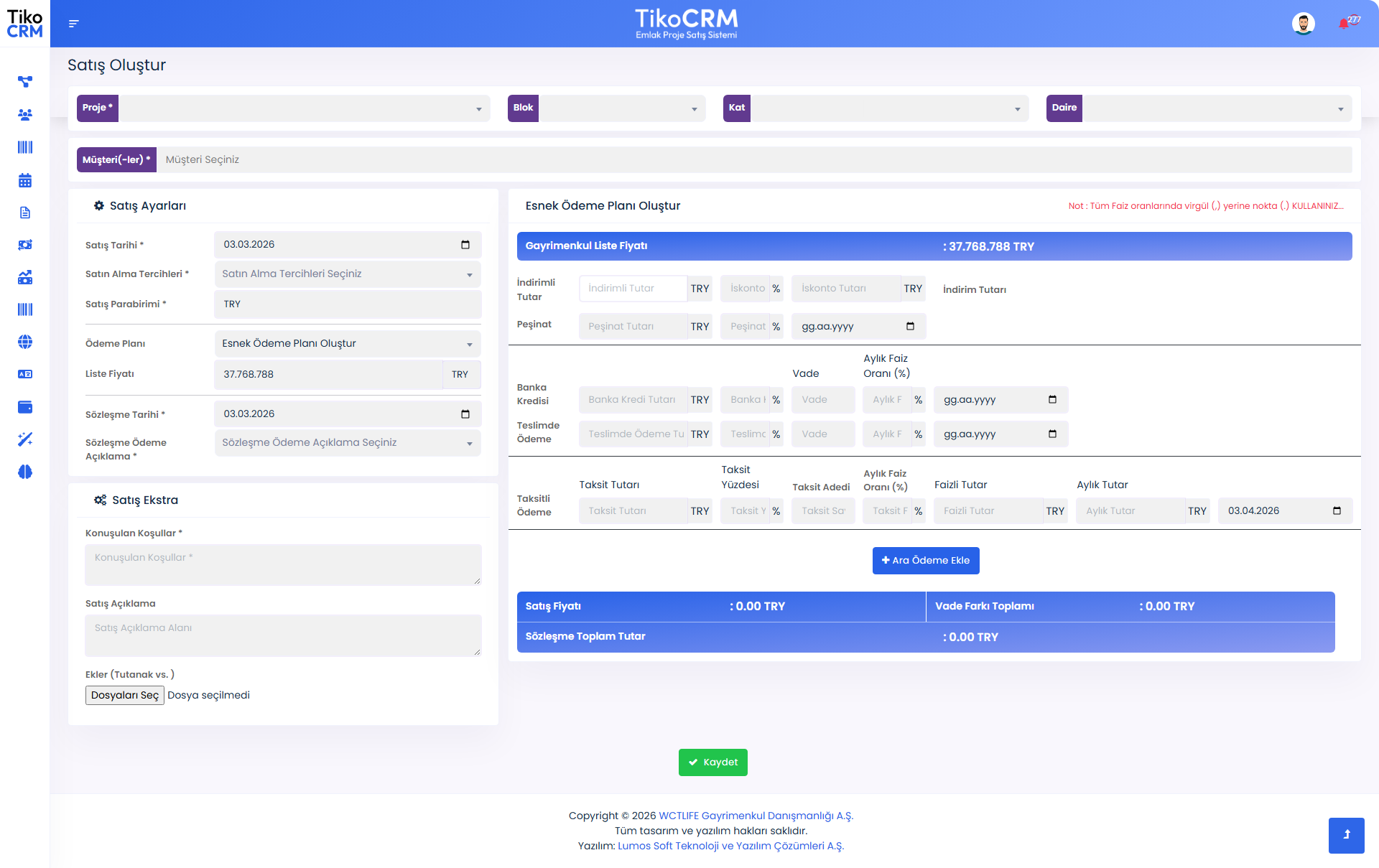Click the document file sidebar icon
This screenshot has width=1379, height=868.
coord(25,213)
